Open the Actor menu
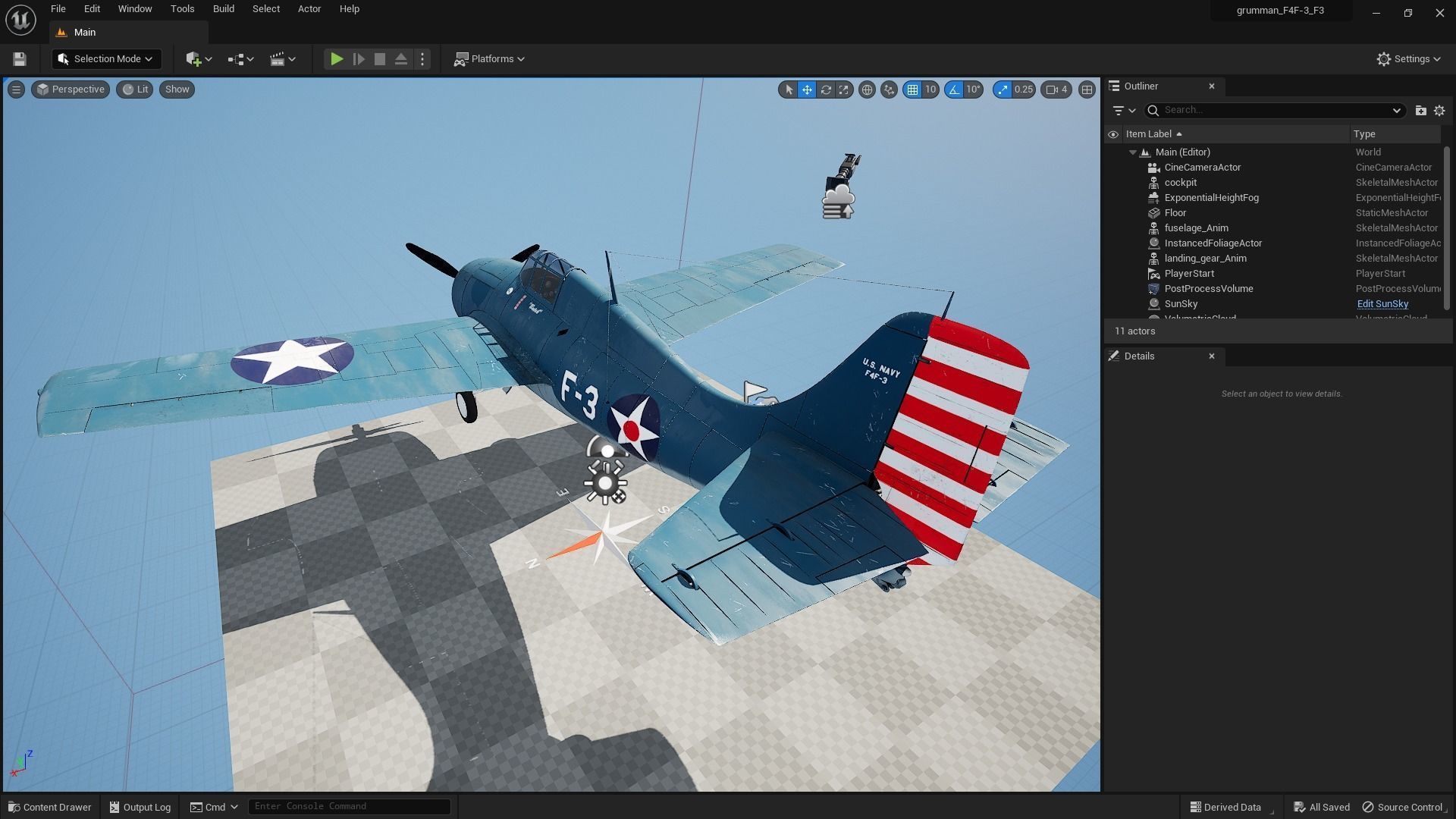 (x=309, y=9)
